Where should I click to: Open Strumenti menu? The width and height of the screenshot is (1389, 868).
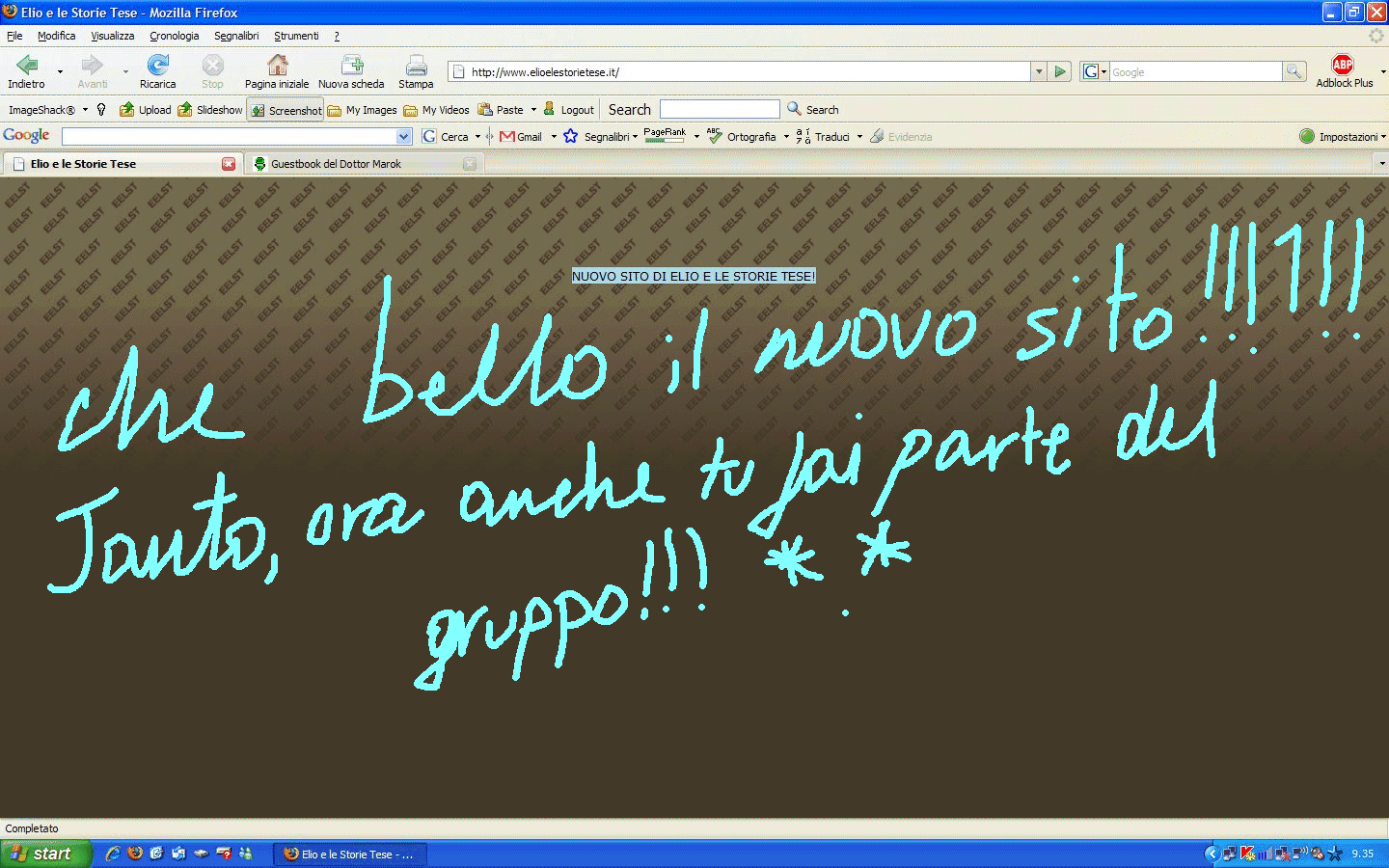(x=296, y=36)
